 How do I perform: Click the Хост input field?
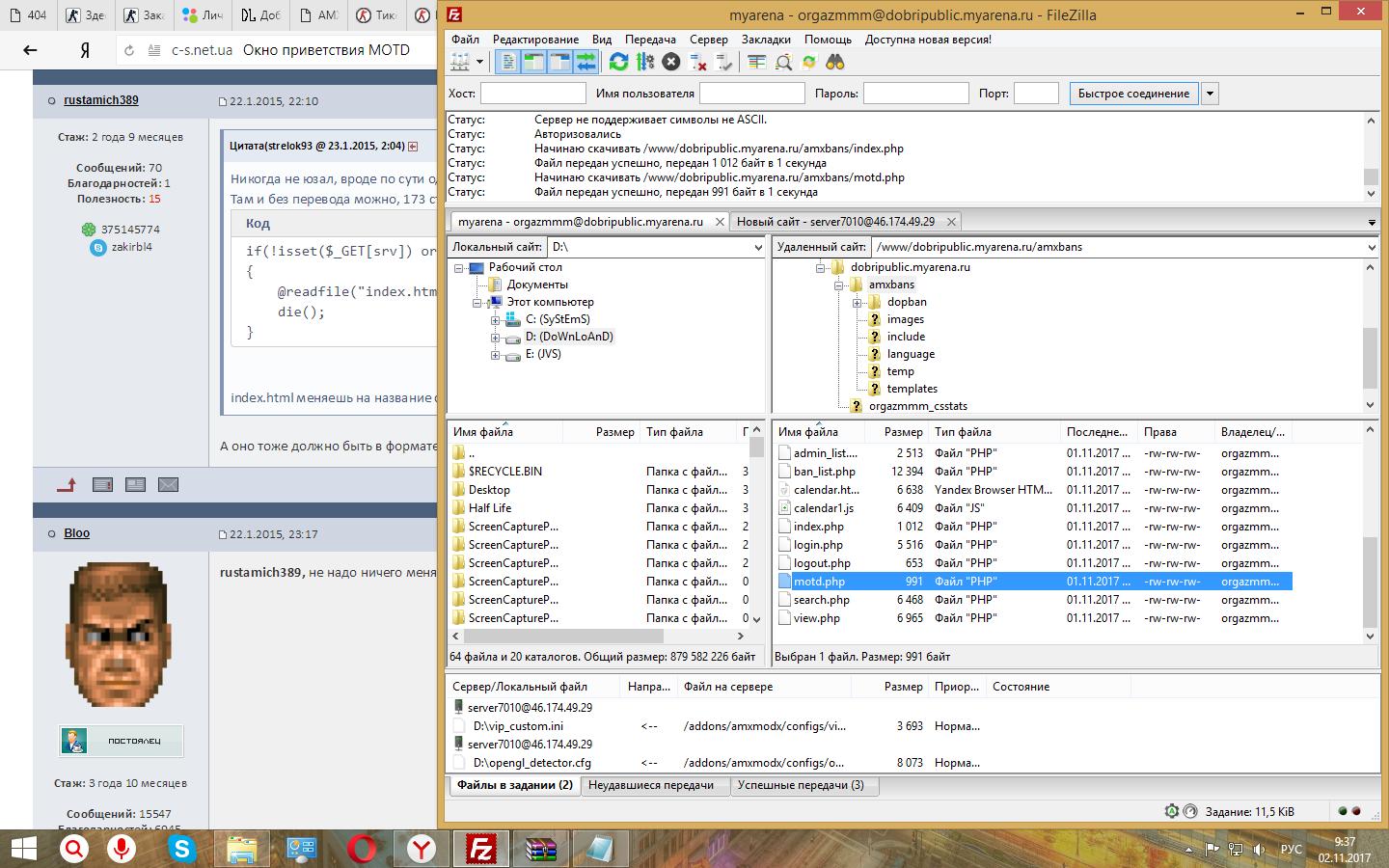[533, 94]
